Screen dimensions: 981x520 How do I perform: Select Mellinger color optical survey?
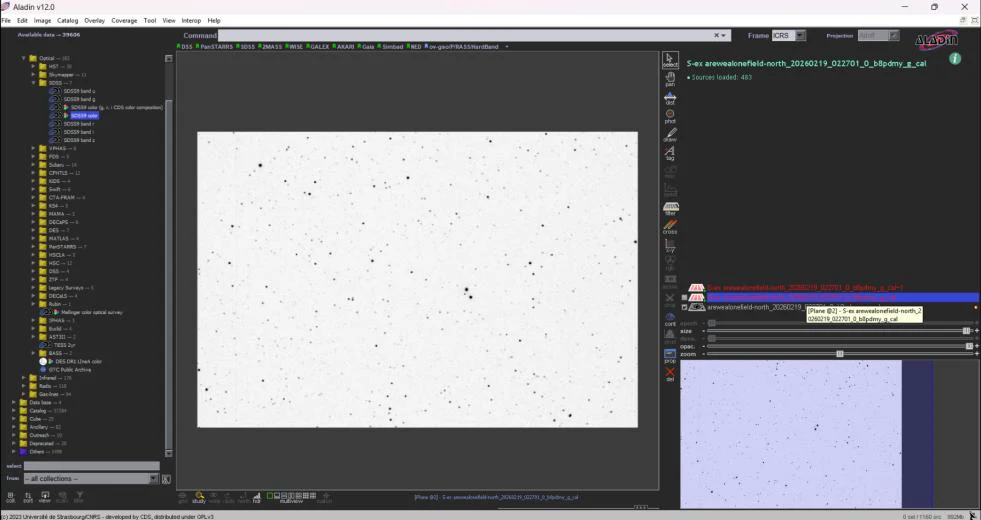[x=92, y=312]
